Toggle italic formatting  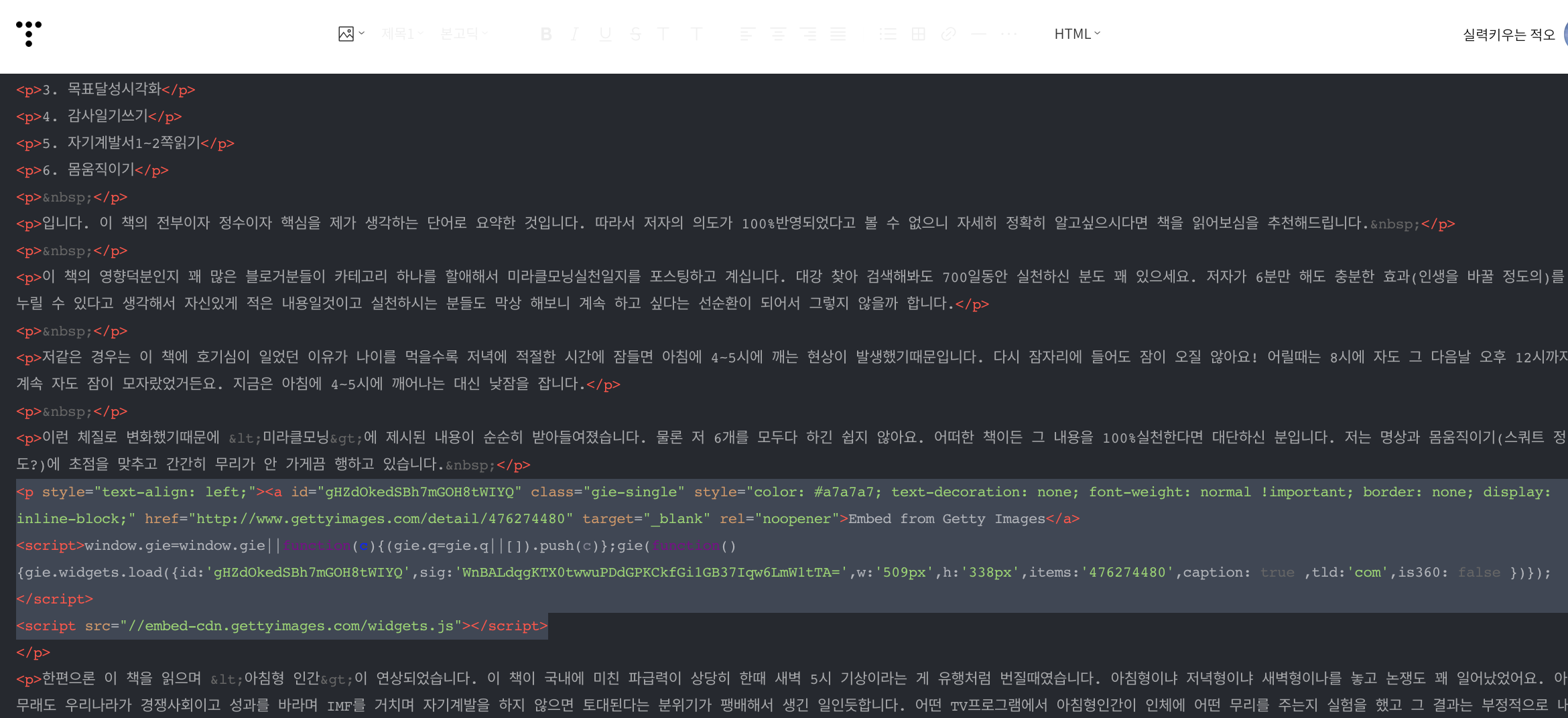click(x=575, y=34)
